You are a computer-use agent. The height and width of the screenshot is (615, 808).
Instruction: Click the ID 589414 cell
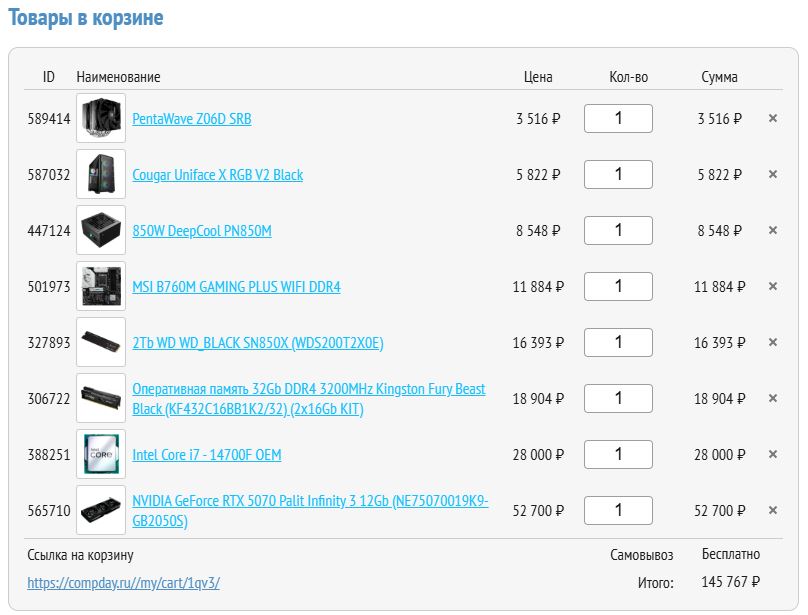pyautogui.click(x=49, y=119)
